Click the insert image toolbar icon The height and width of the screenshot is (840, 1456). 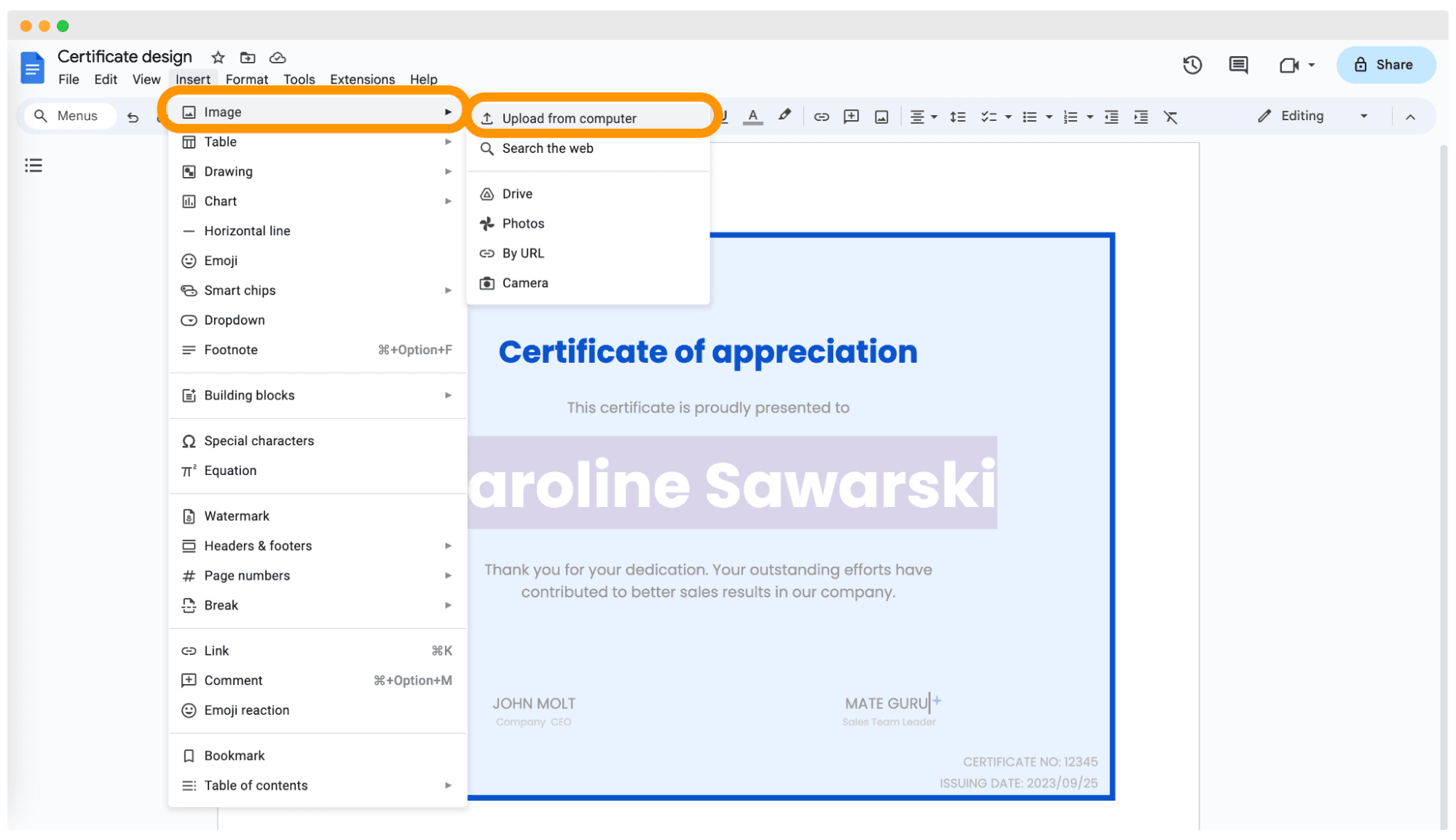[x=881, y=117]
